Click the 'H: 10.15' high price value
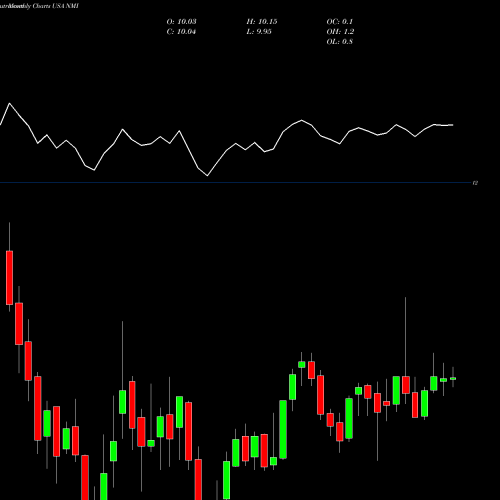The height and width of the screenshot is (500, 500). 262,22
